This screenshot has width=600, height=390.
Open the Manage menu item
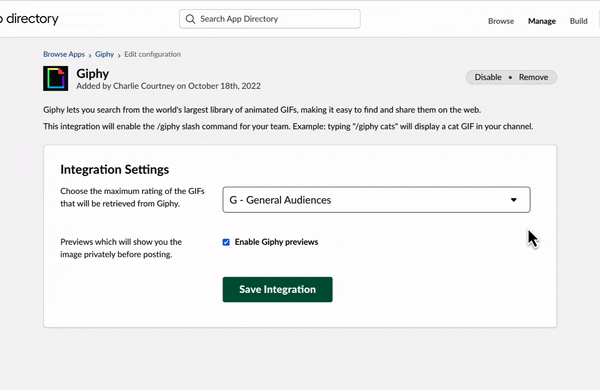click(x=542, y=21)
